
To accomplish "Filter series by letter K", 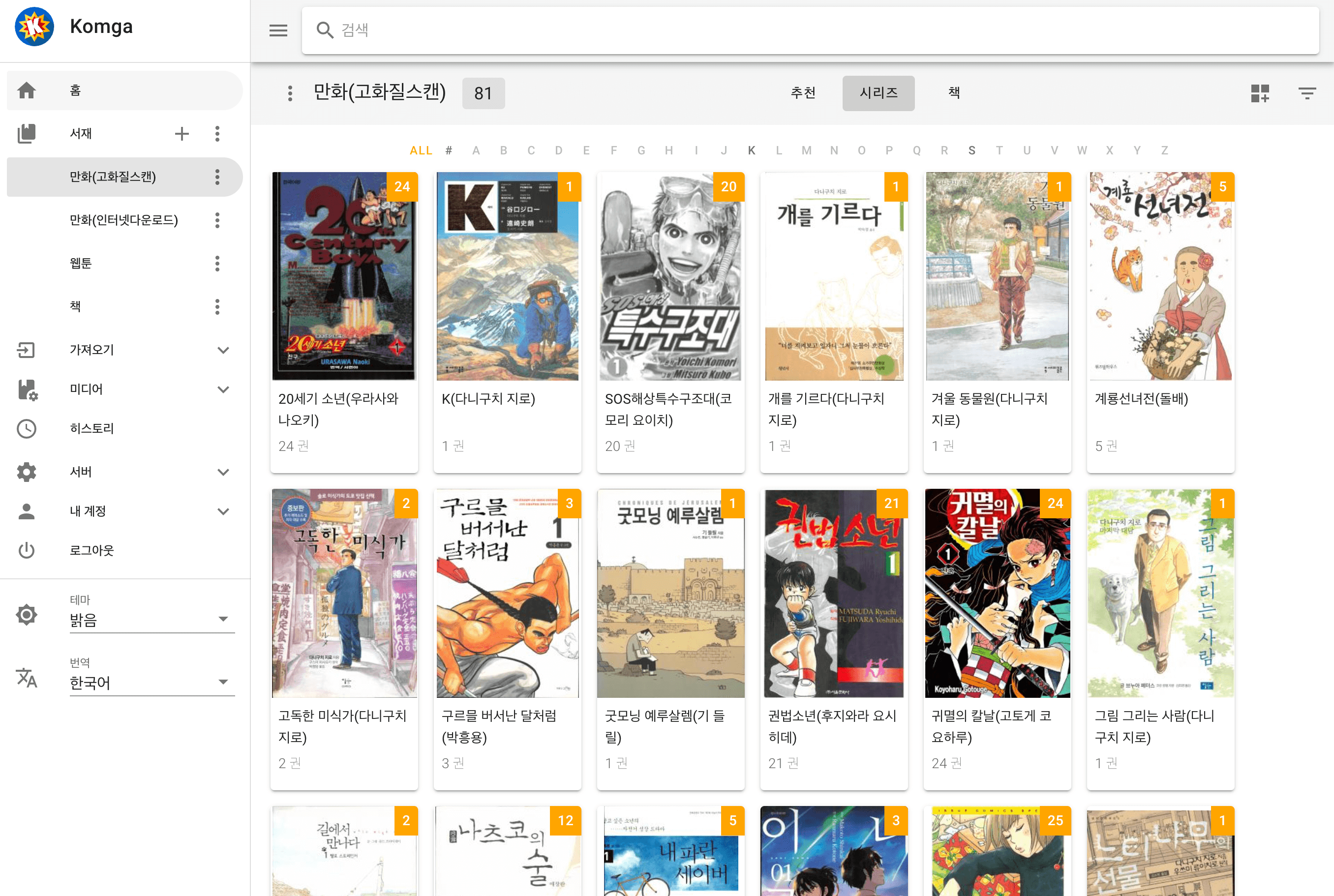I will [751, 150].
